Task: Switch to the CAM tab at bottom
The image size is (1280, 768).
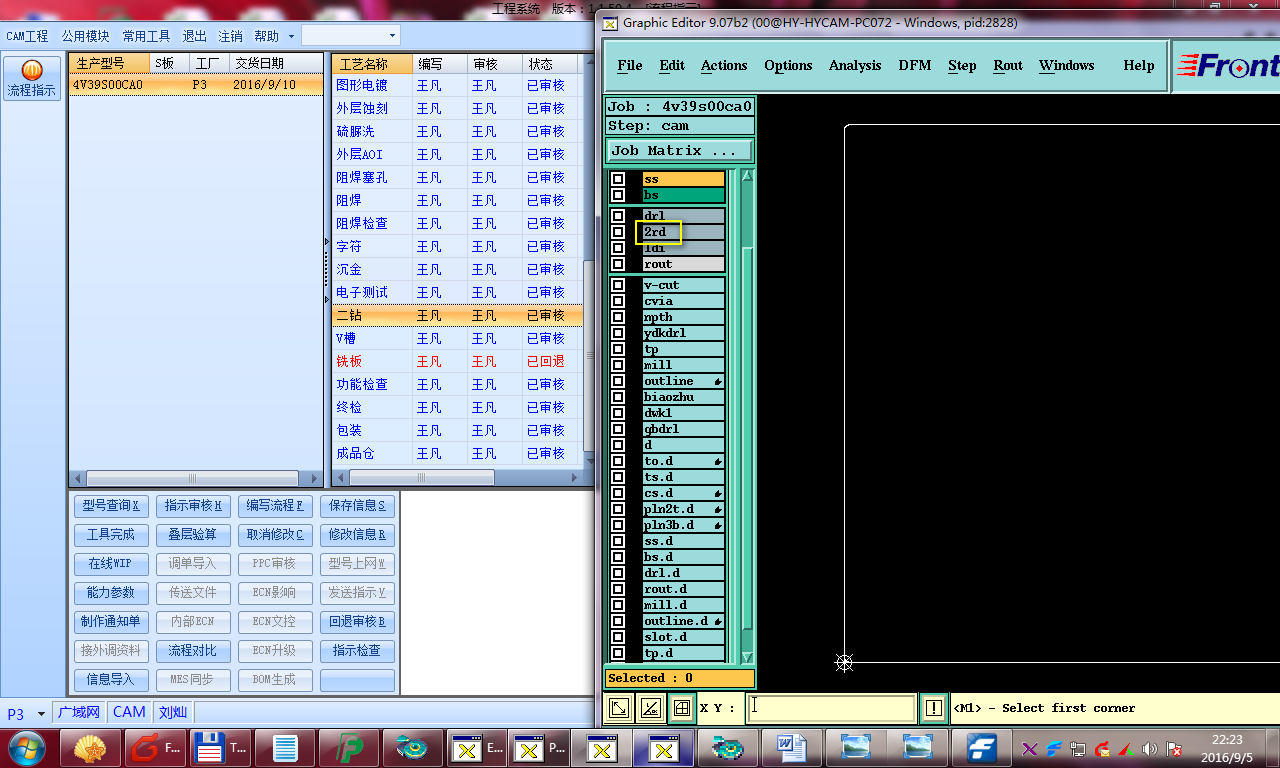Action: pos(129,713)
